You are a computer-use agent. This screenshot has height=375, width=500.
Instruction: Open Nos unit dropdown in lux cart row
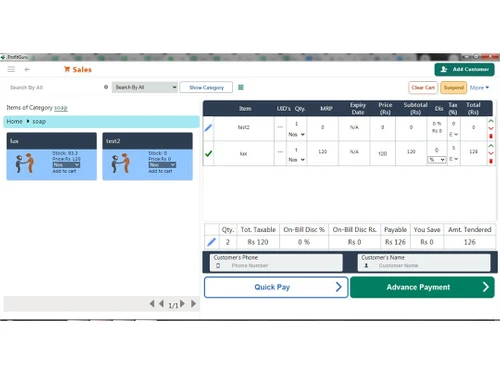(296, 160)
